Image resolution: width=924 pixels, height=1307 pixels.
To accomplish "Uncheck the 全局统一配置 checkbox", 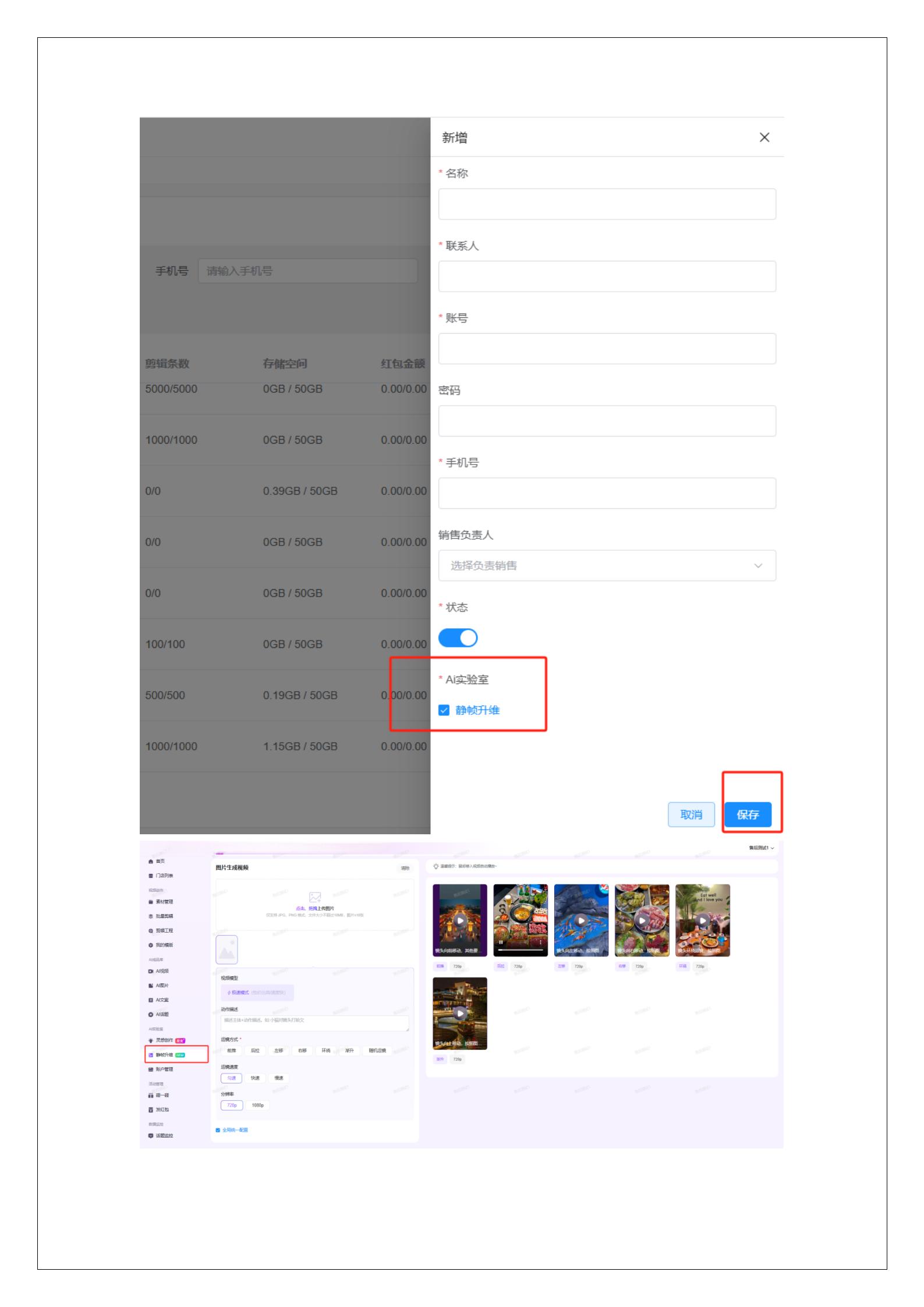I will click(218, 1130).
